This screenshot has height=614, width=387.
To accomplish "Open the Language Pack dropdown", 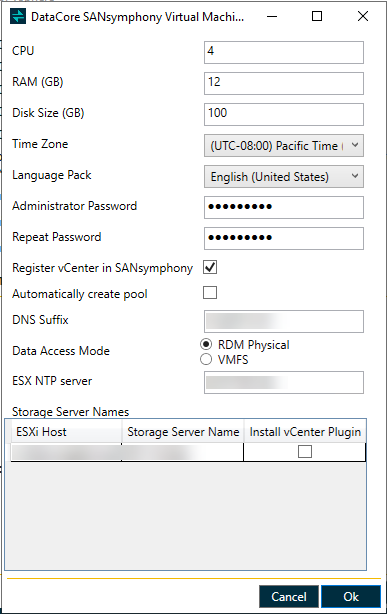I will [284, 176].
